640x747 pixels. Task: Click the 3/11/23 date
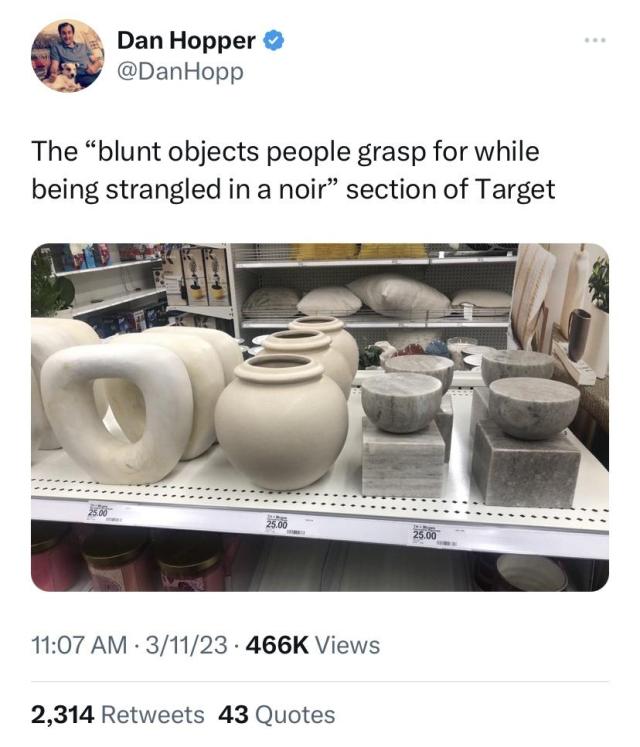coord(186,645)
